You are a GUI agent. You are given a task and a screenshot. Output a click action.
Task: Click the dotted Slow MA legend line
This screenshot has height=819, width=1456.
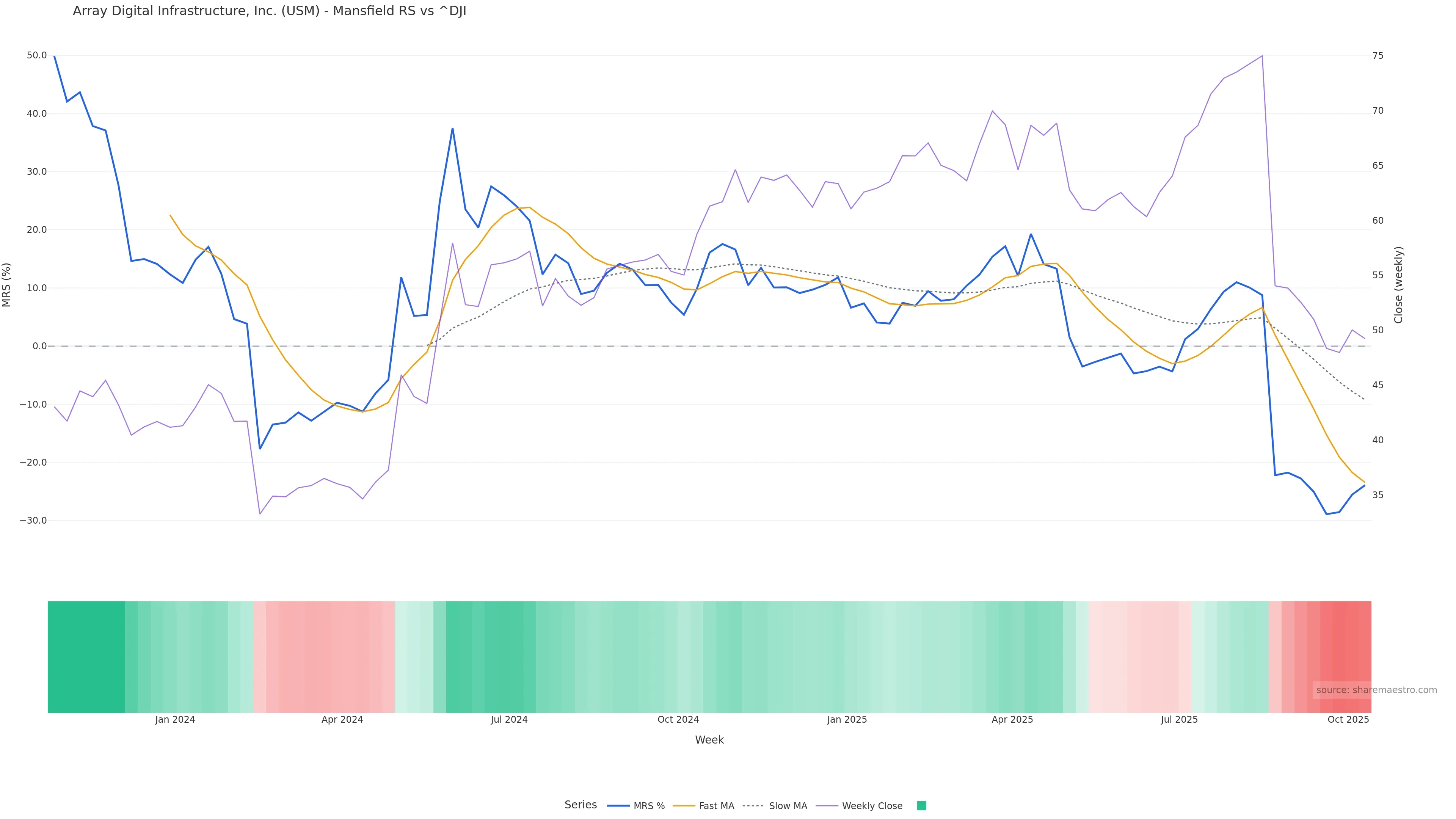753,806
